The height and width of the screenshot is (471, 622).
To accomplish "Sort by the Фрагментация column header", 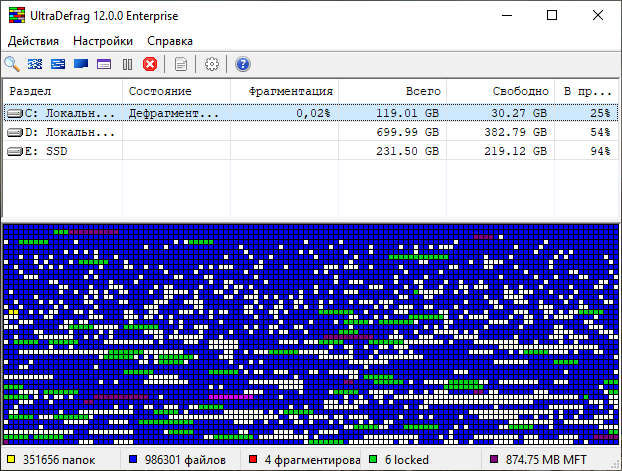I will click(x=291, y=91).
